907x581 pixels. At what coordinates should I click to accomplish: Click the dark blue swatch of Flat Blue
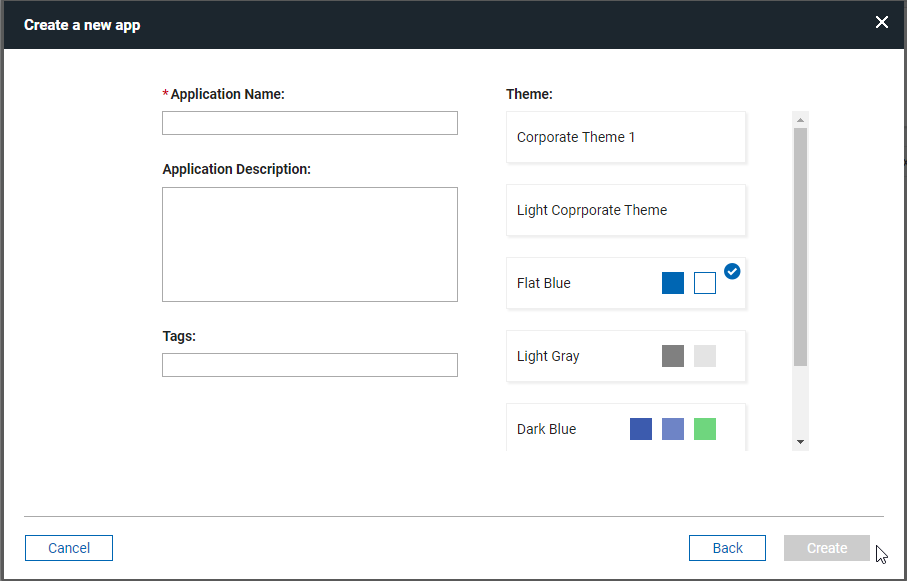(672, 283)
